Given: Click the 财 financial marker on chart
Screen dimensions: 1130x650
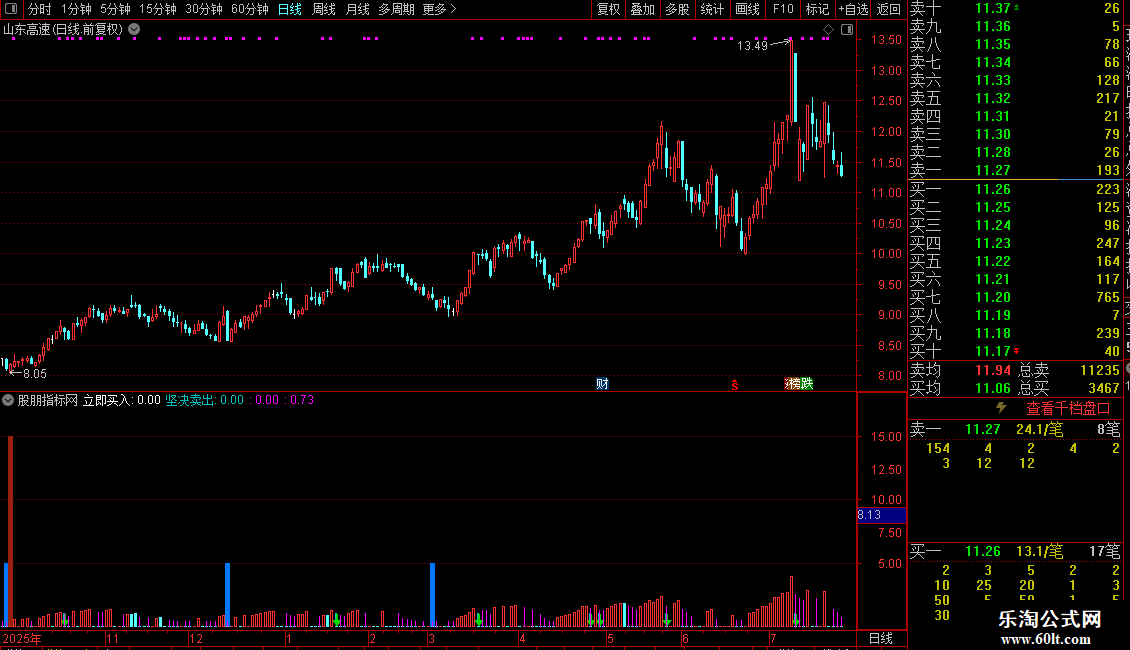Looking at the screenshot, I should pyautogui.click(x=602, y=383).
